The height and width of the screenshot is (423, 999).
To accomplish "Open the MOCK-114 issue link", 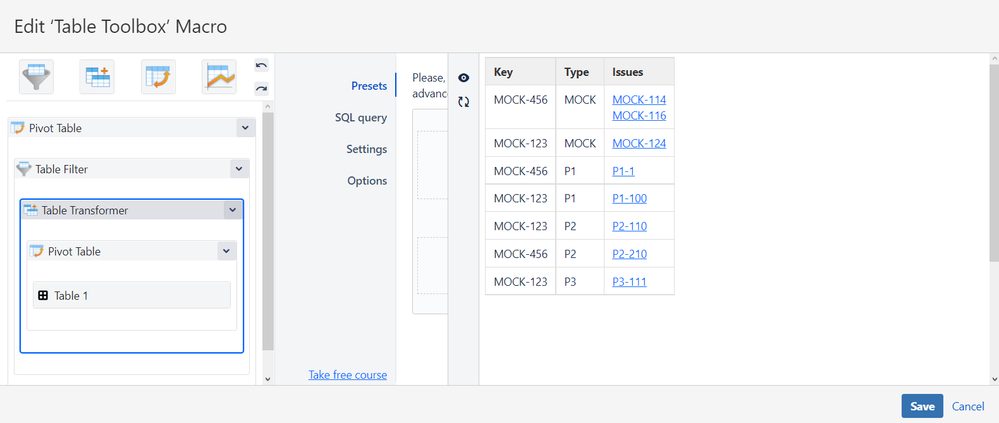I will 639,99.
